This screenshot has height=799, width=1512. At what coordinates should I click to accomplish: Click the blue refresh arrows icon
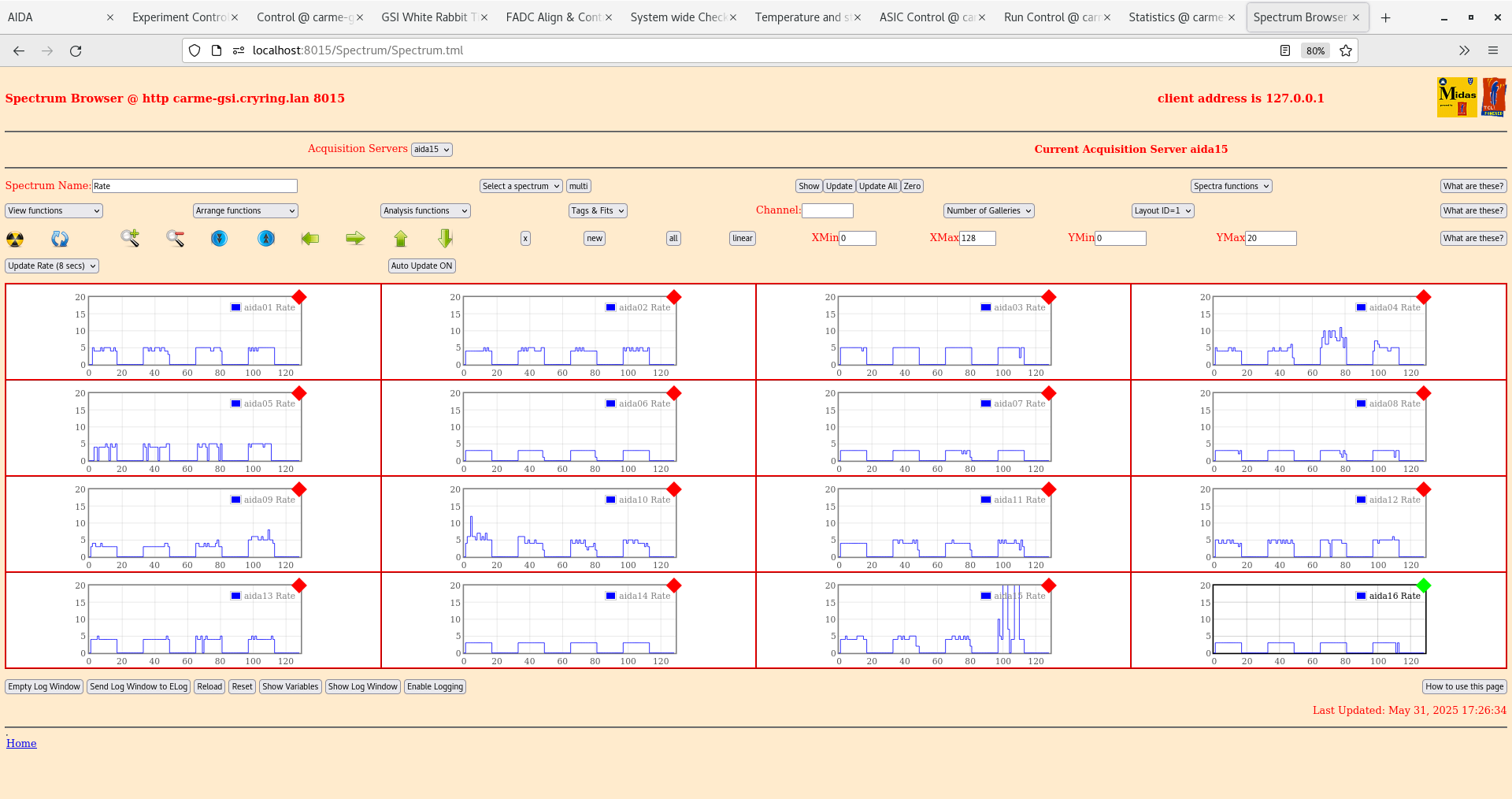pos(60,239)
